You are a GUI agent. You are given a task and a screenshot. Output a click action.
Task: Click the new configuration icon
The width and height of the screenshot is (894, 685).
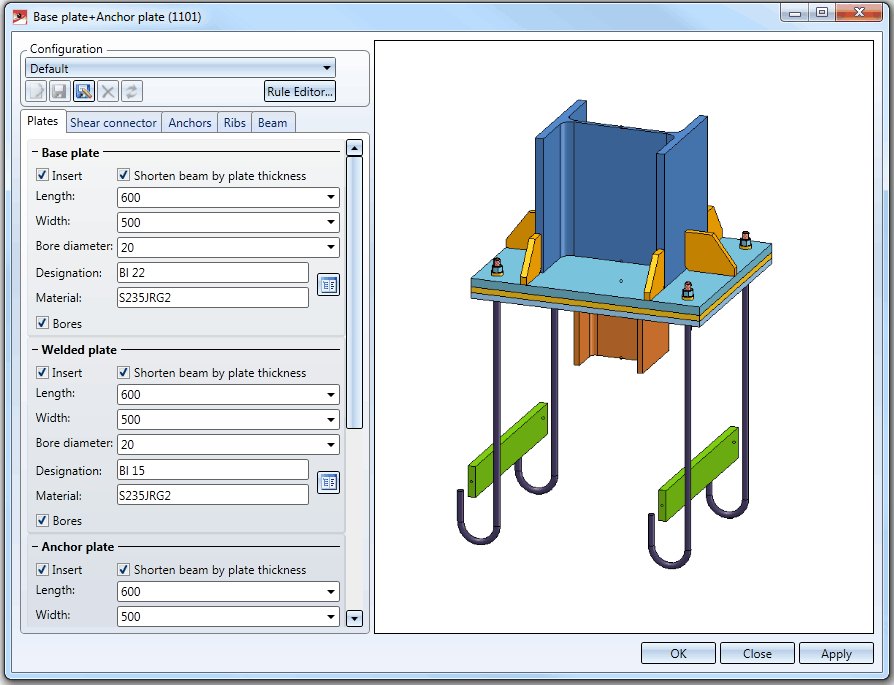[36, 92]
